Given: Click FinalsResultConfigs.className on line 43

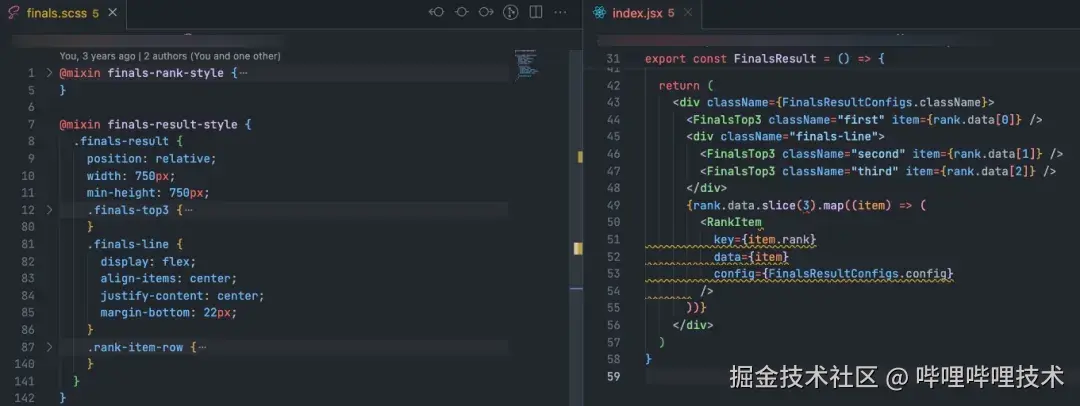Looking at the screenshot, I should [x=881, y=103].
